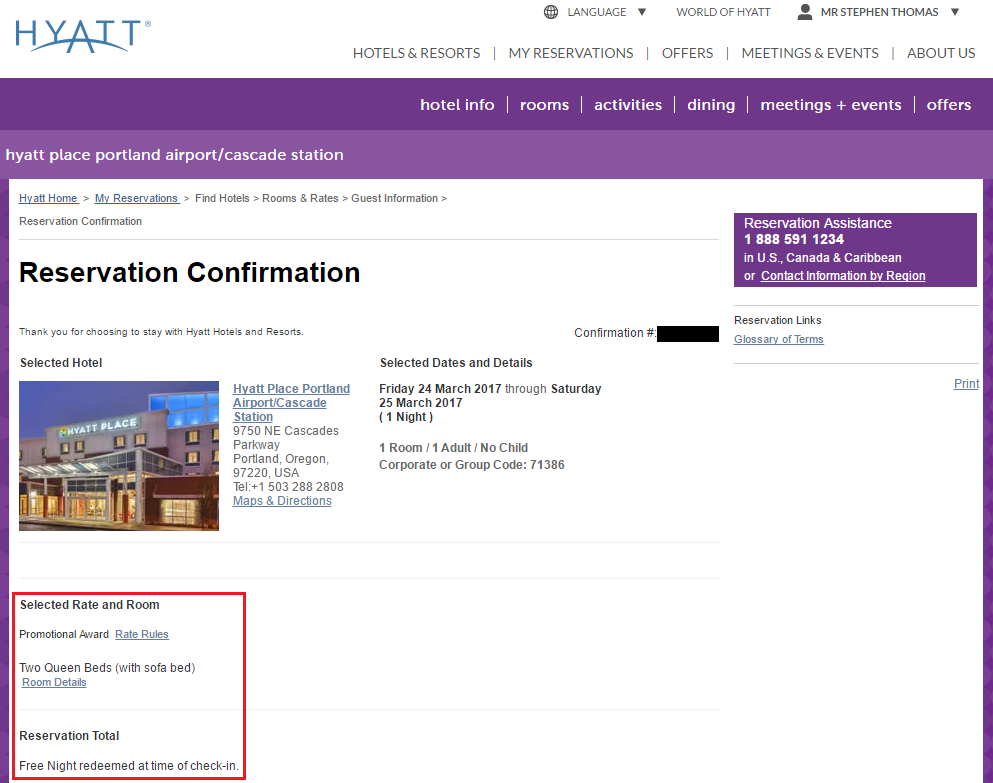Switch to the rooms tab

pyautogui.click(x=544, y=105)
